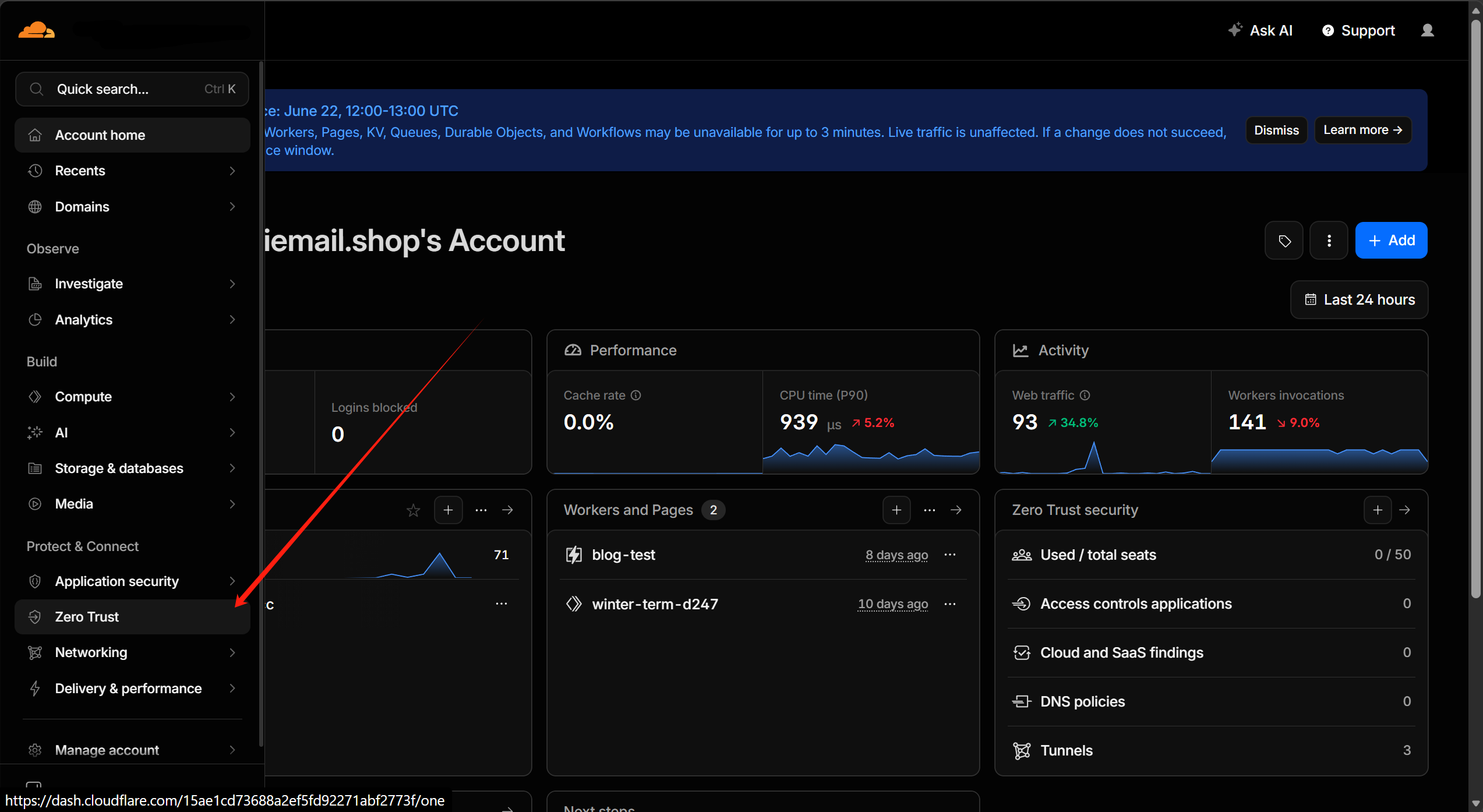1483x812 pixels.
Task: Click the Workers invocations sparkline chart
Action: point(1319,460)
